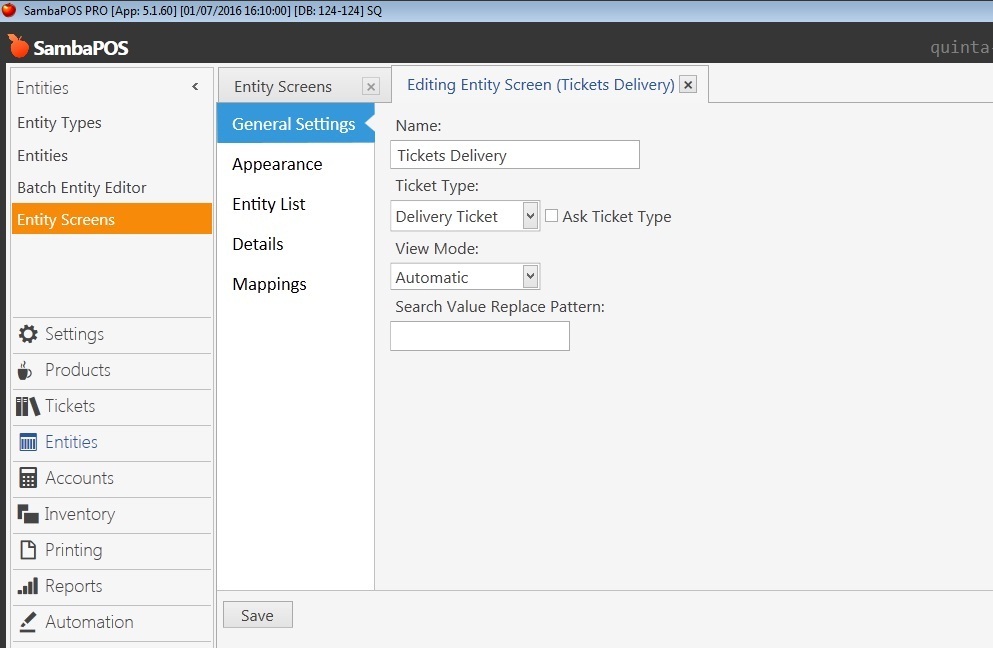993x648 pixels.
Task: Collapse the Entities panel arrow
Action: (195, 87)
